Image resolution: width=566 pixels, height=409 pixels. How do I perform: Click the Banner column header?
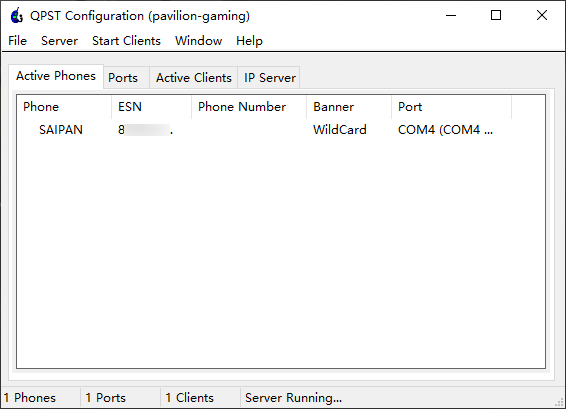(349, 107)
